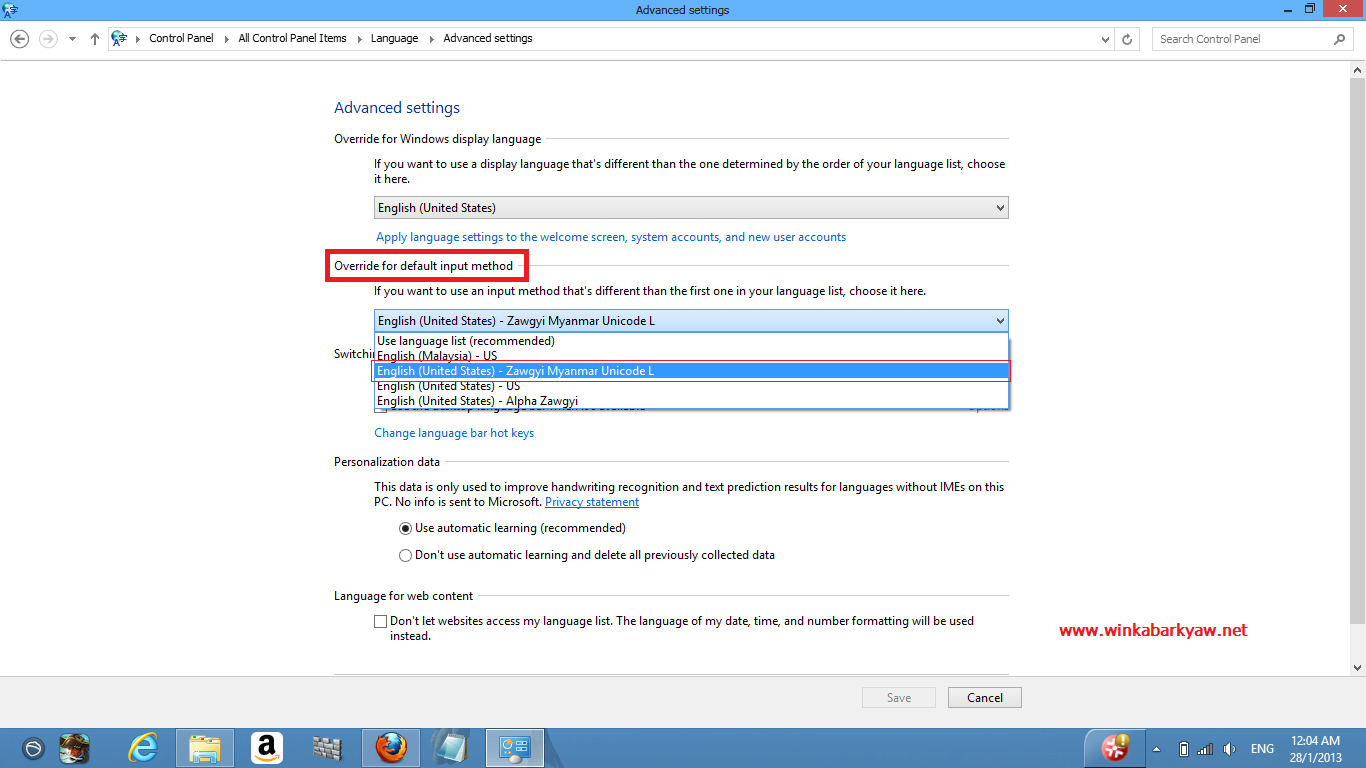The height and width of the screenshot is (768, 1366).
Task: Go to Control Panel breadcrumb
Action: click(x=181, y=39)
